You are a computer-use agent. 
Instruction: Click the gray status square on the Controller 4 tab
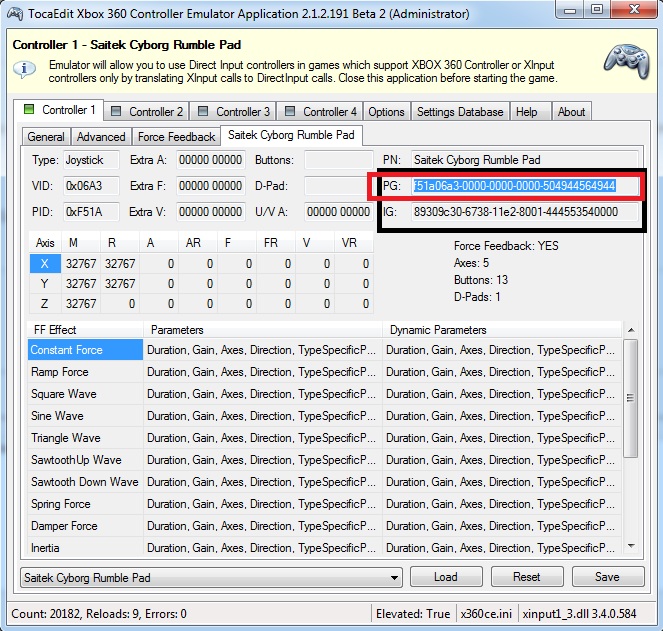coord(290,111)
